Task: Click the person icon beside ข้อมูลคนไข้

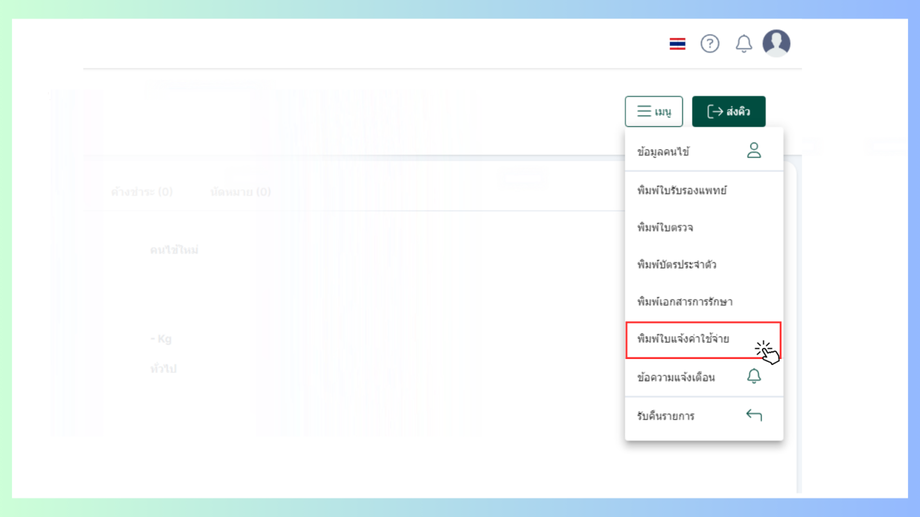Action: click(x=754, y=151)
